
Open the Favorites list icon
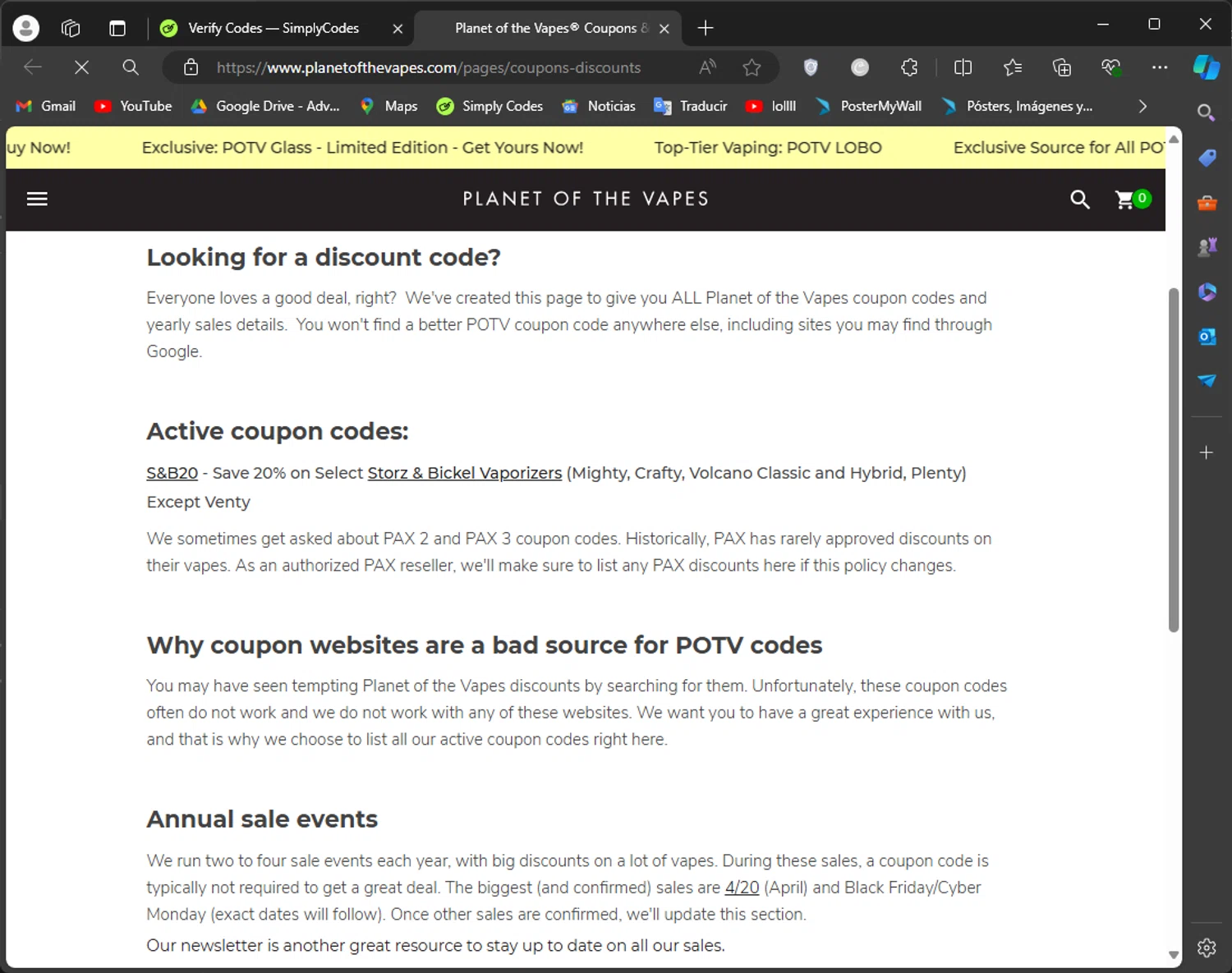[x=1013, y=67]
